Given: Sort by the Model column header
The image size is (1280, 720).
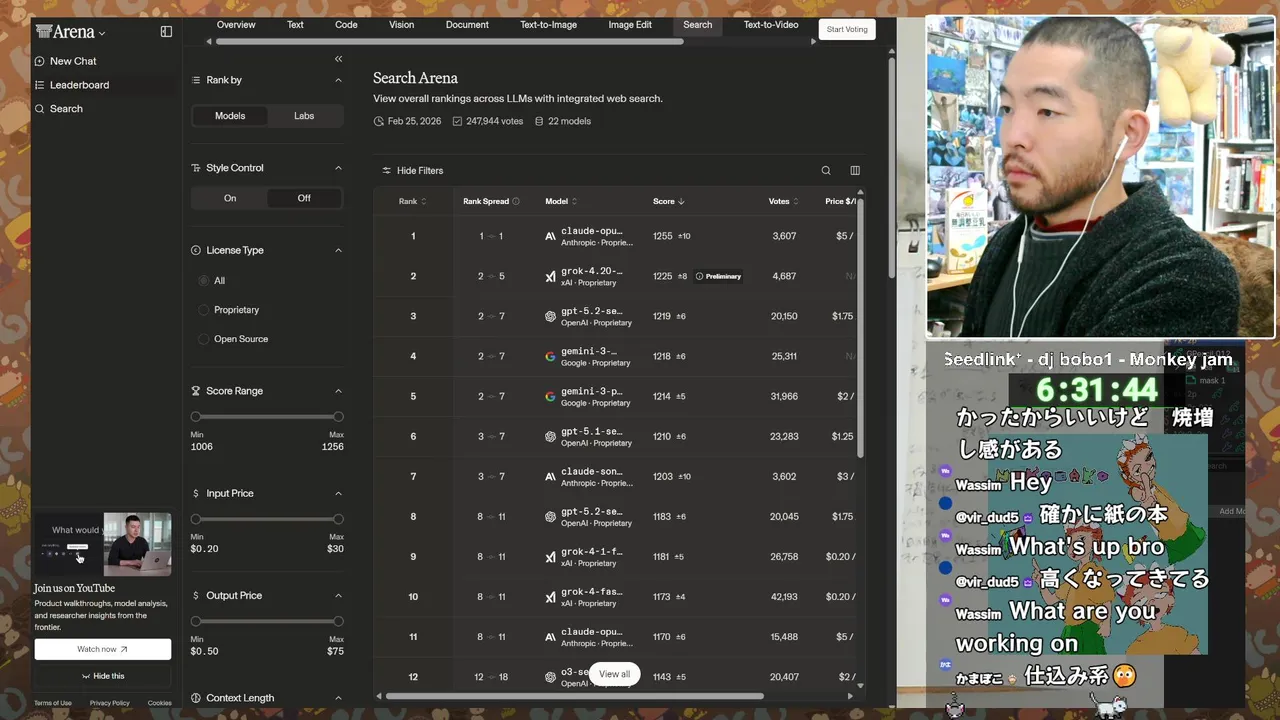Looking at the screenshot, I should click(561, 202).
